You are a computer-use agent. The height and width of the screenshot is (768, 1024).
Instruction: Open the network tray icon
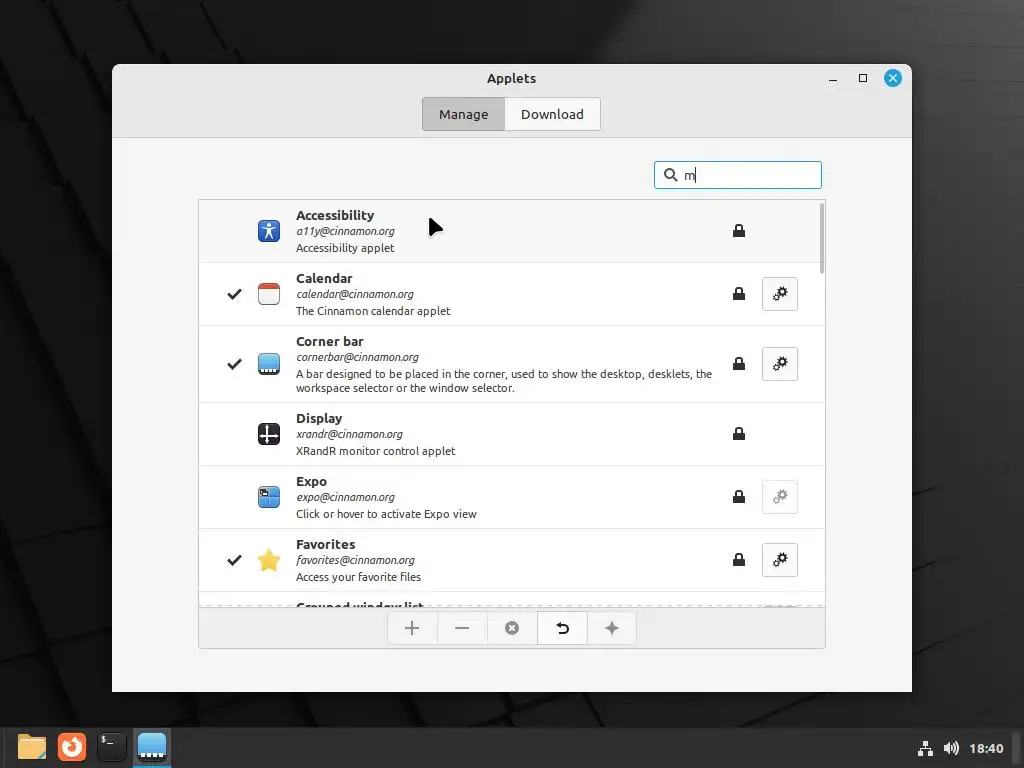925,748
